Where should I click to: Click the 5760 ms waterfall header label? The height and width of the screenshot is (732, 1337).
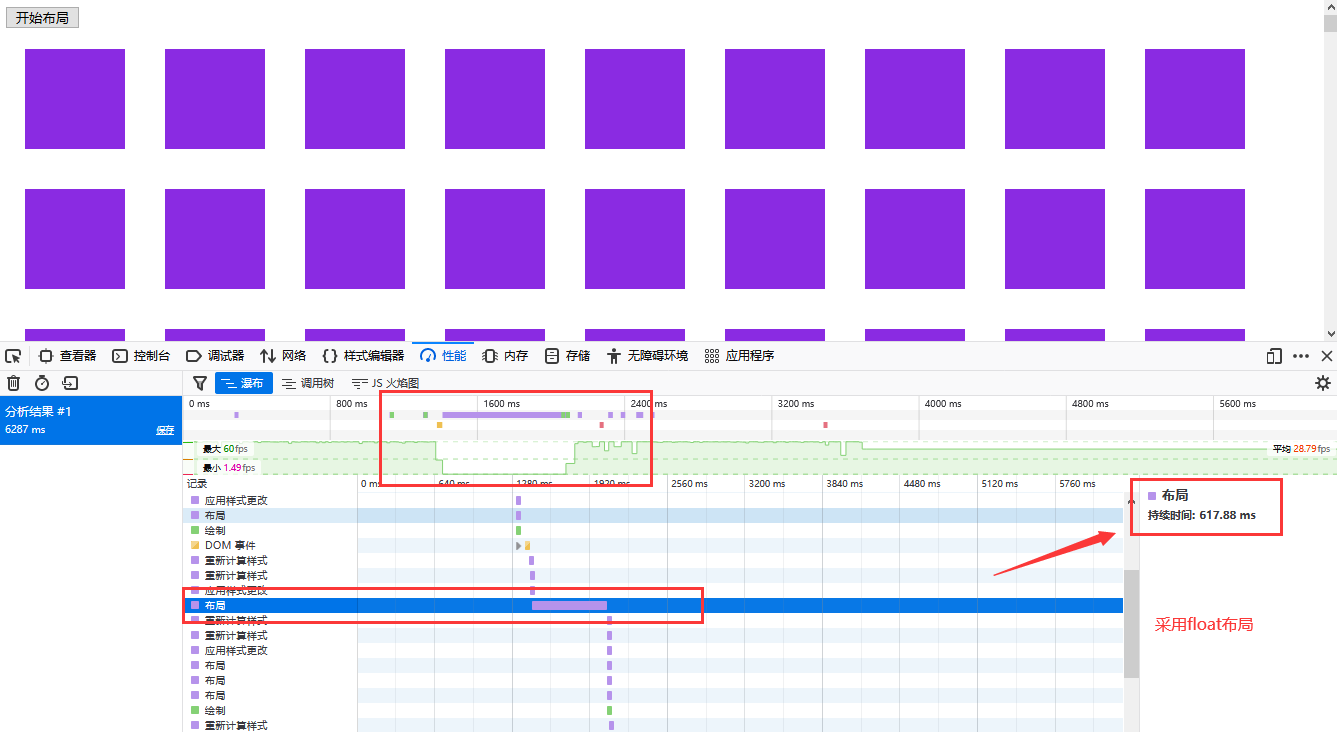pos(1078,483)
